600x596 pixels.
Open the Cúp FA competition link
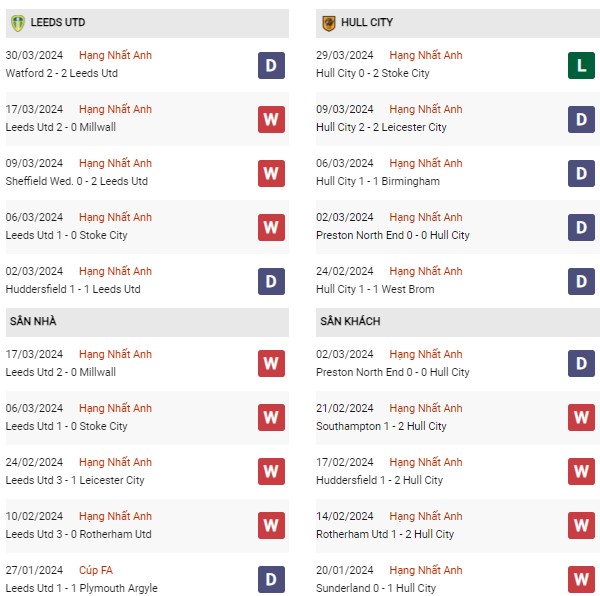tap(96, 570)
